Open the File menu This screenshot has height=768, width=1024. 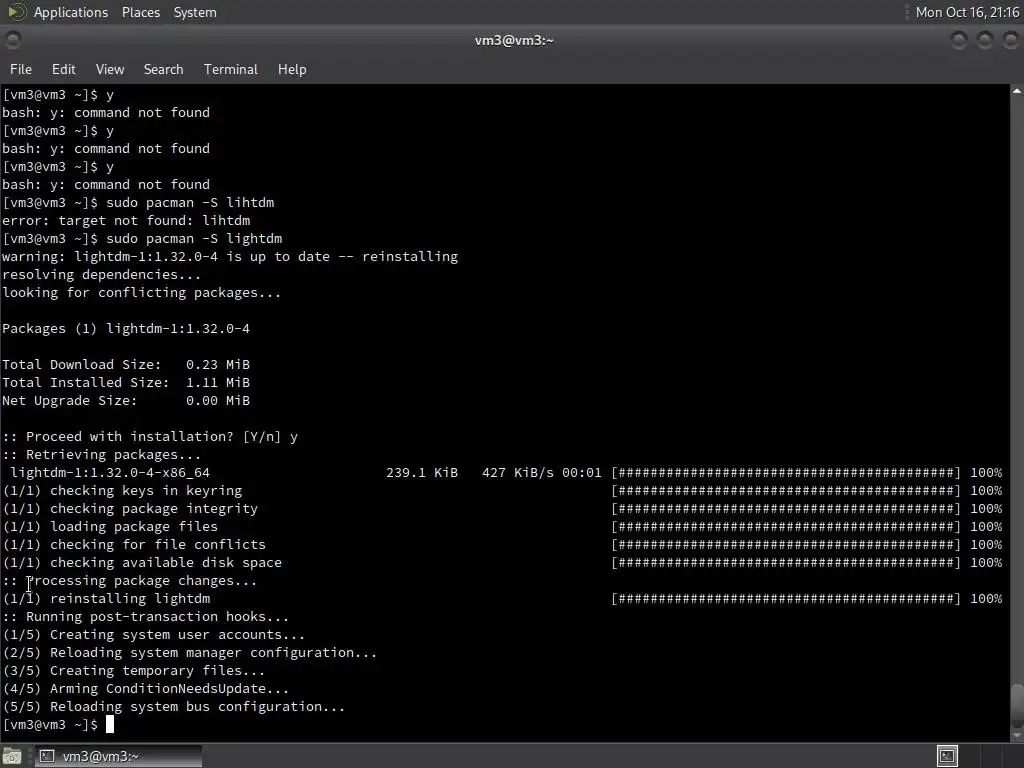[20, 69]
